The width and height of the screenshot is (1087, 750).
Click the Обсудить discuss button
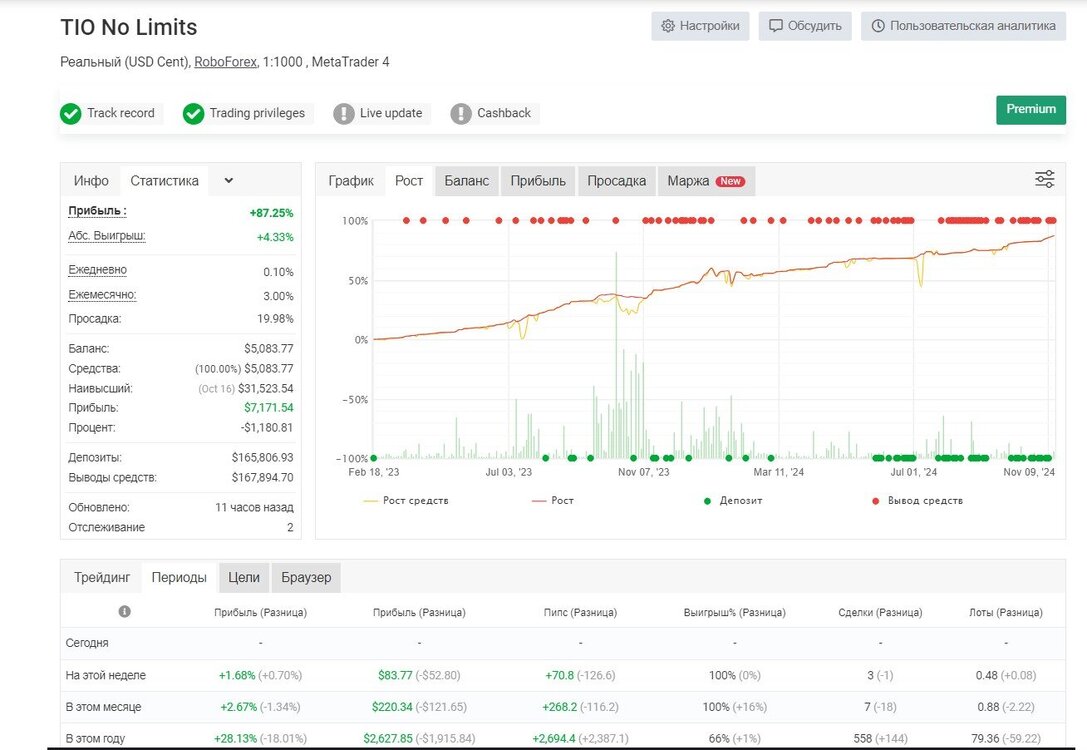(805, 26)
